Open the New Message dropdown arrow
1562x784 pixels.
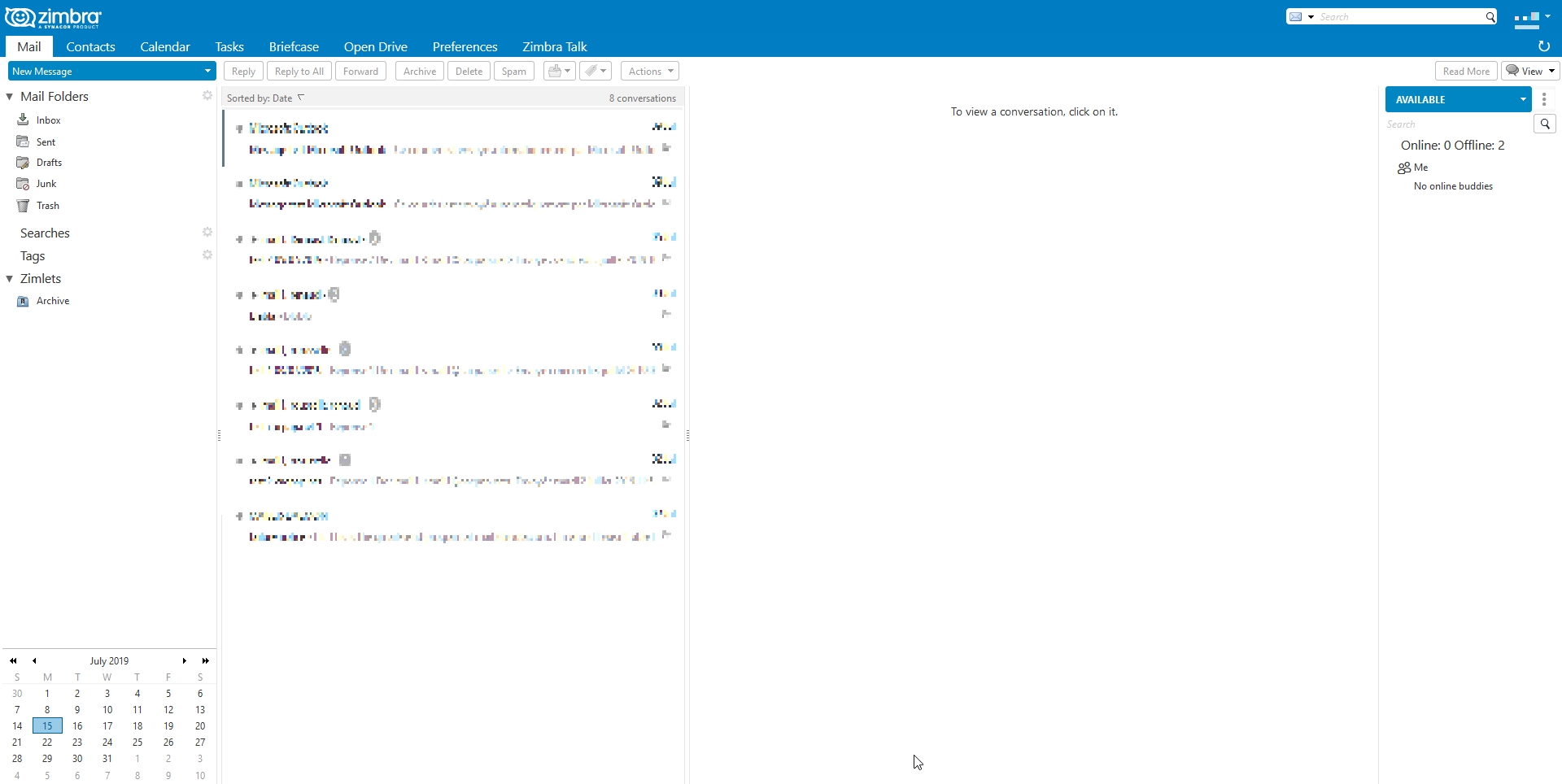[x=207, y=72]
